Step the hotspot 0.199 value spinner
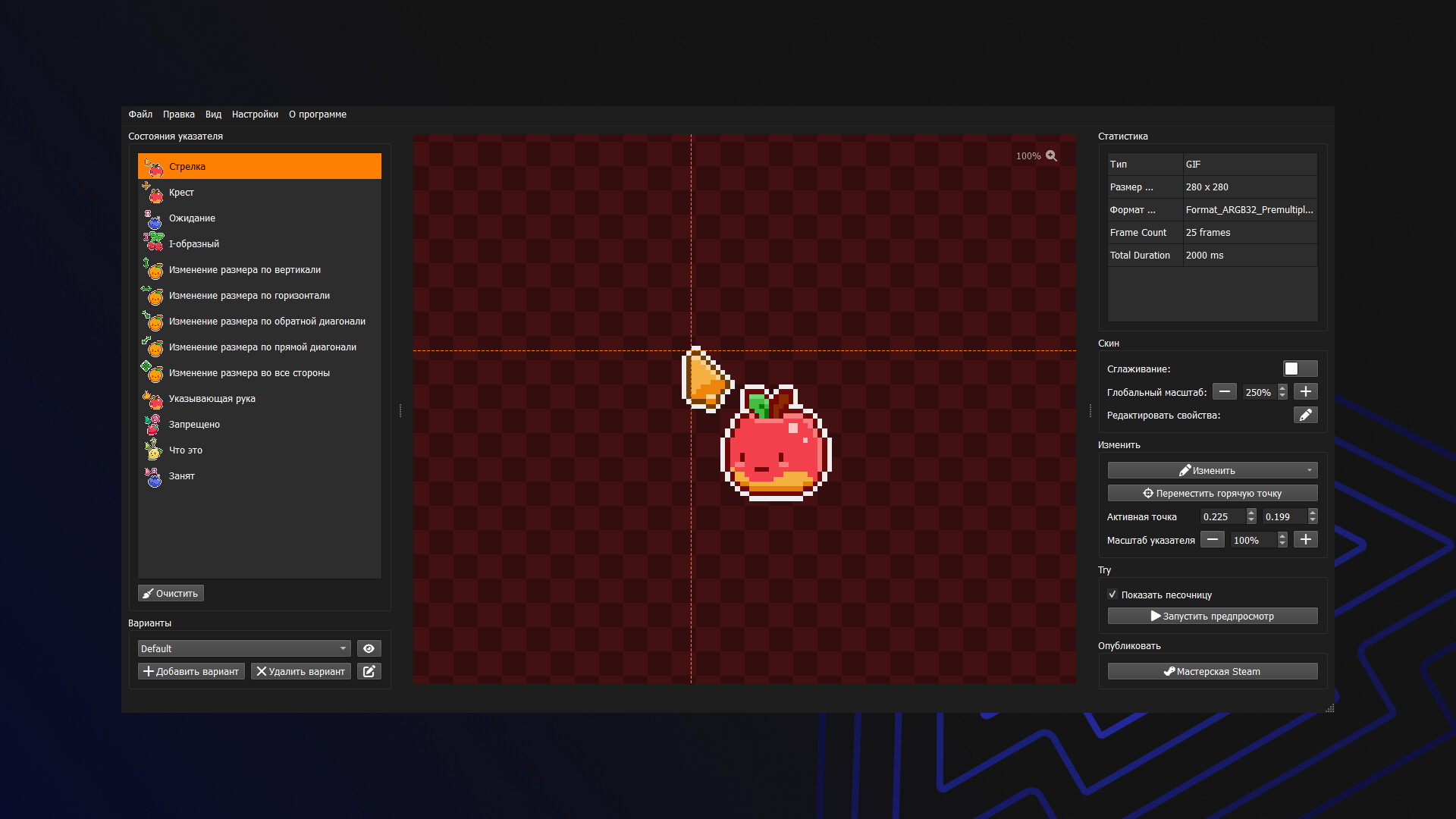 pyautogui.click(x=1313, y=516)
